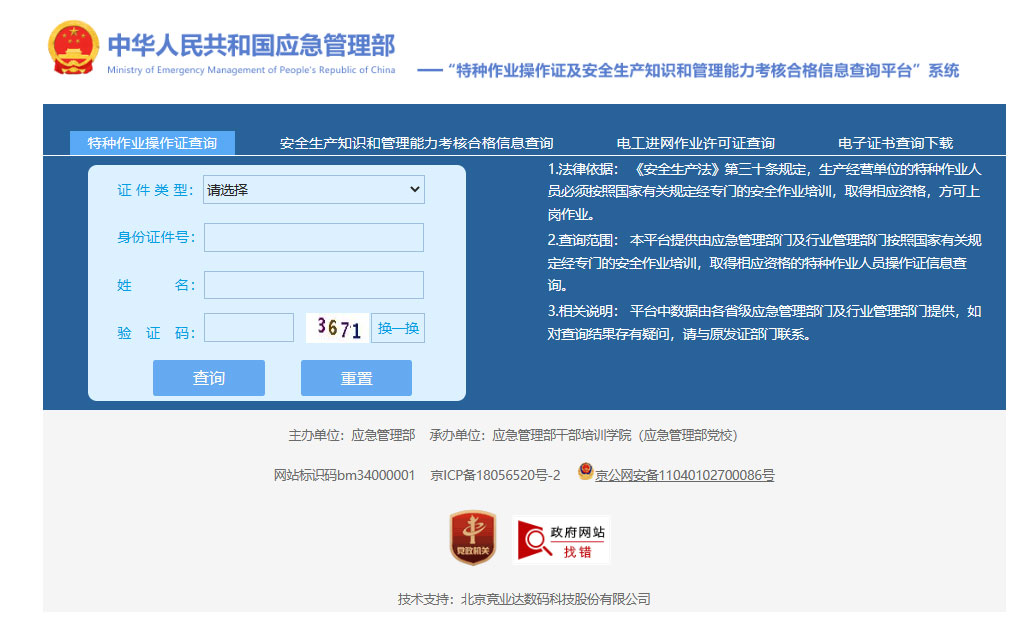Expand the 证件类型 dropdown list
1026x617 pixels.
pyautogui.click(x=313, y=190)
